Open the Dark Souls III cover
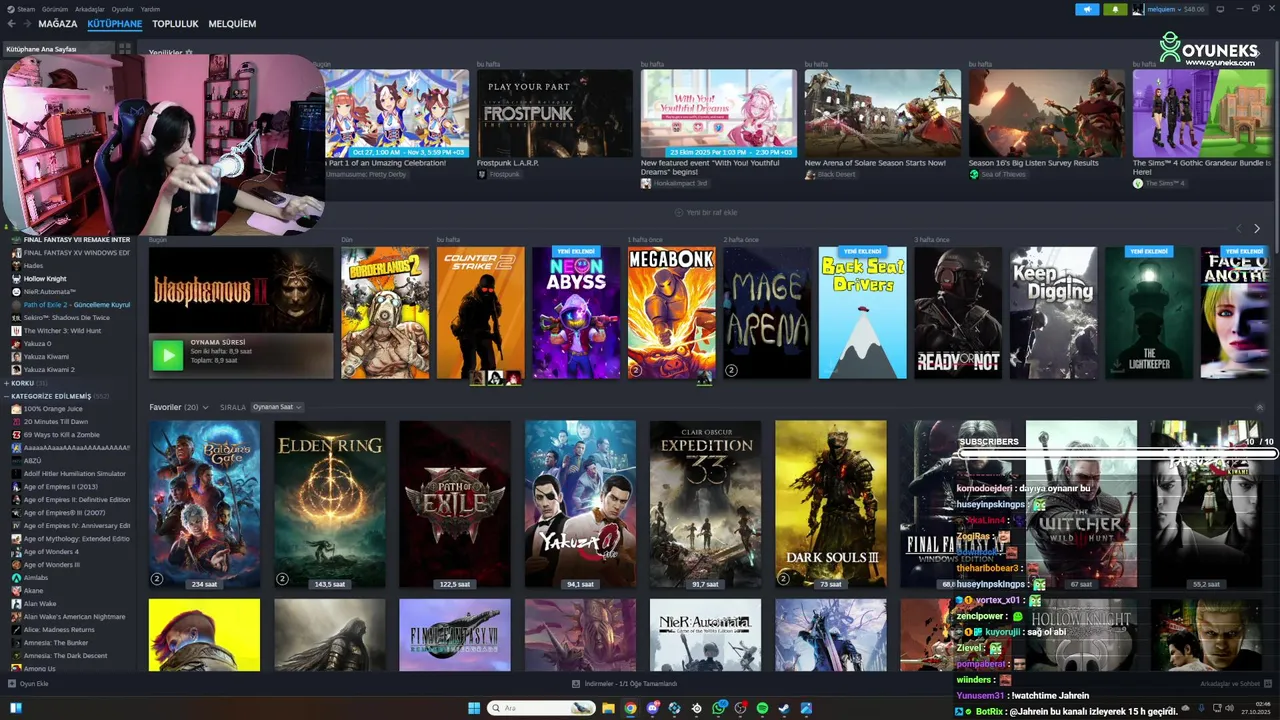Viewport: 1280px width, 720px height. [x=831, y=504]
